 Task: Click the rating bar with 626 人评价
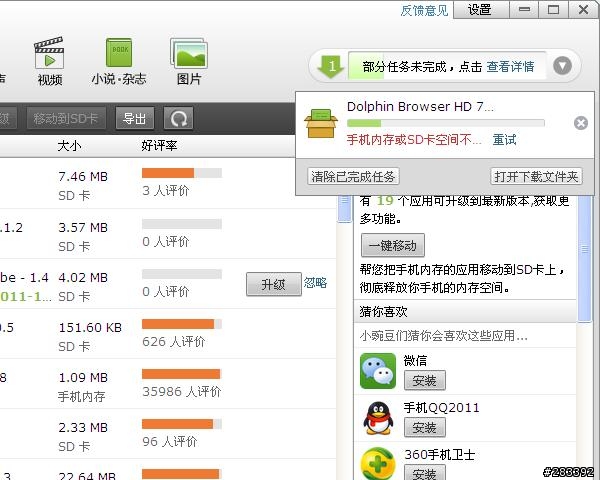182,324
